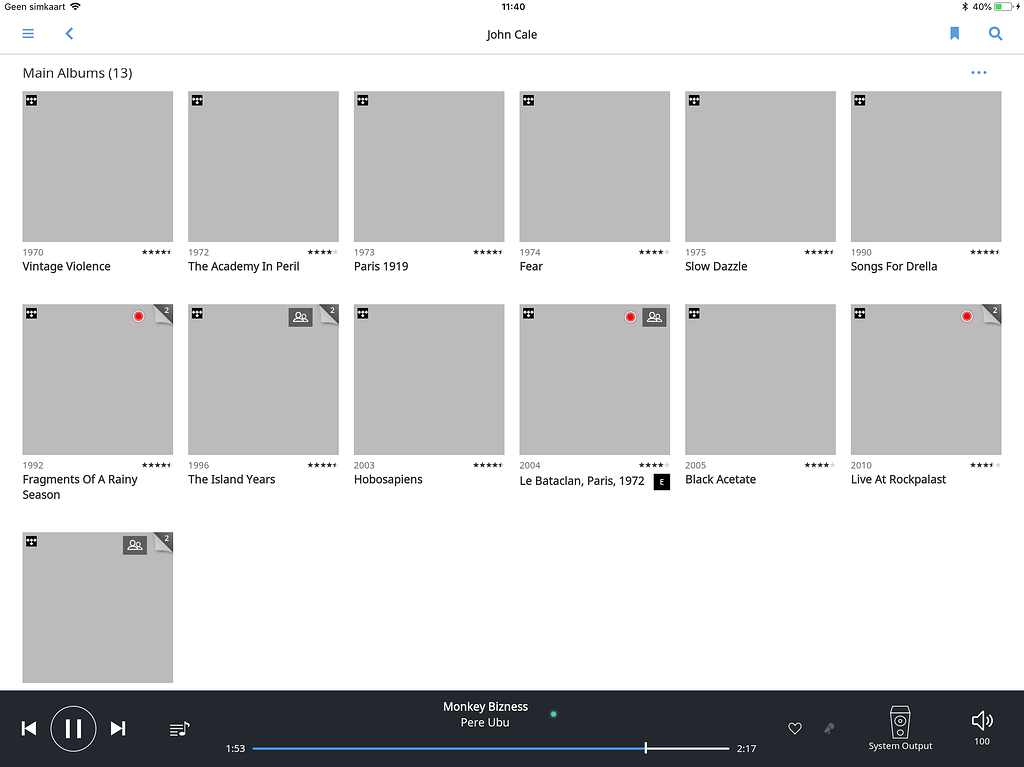1024x767 pixels.
Task: Select the microphone icon near the heart
Action: [830, 728]
